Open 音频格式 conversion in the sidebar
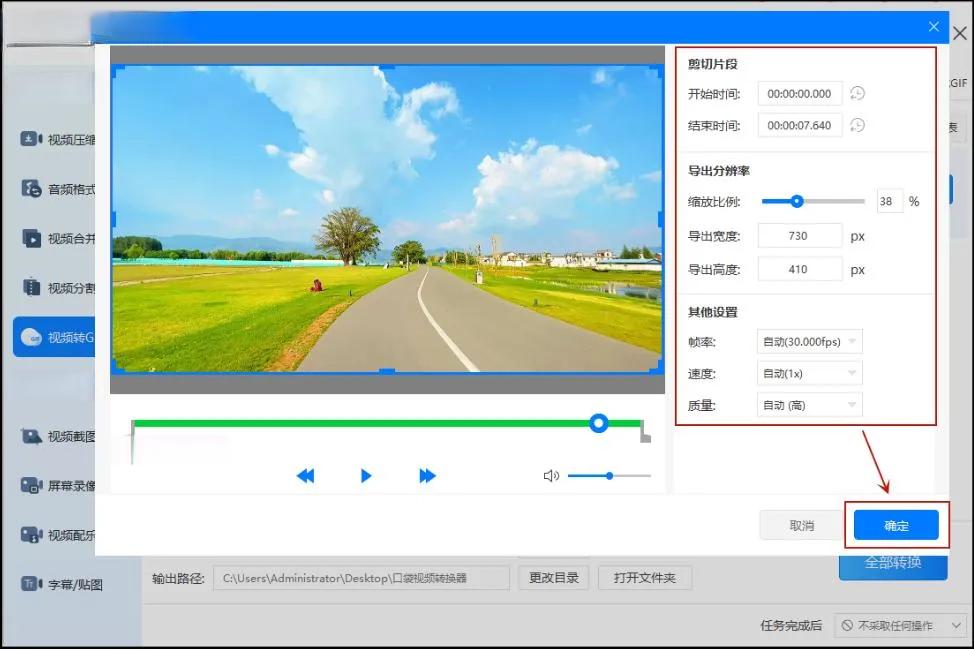974x649 pixels. [57, 189]
